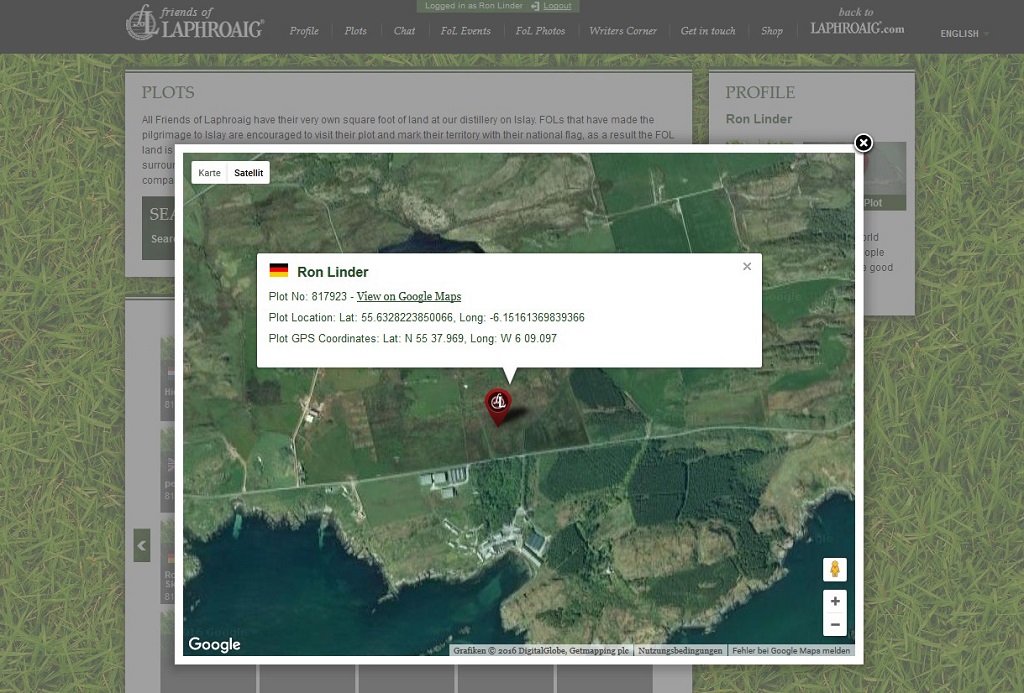Open Nutzungsbedingungen terms link

(x=680, y=651)
